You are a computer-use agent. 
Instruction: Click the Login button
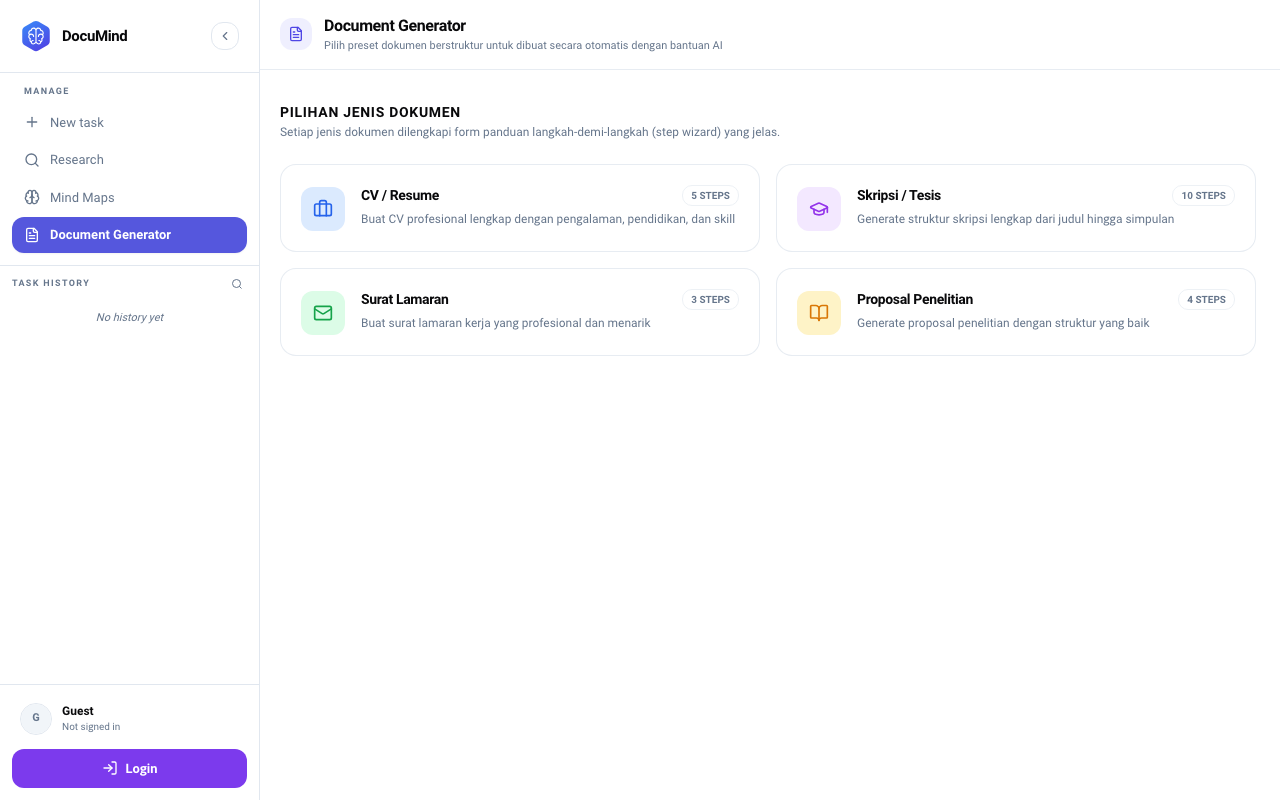129,768
